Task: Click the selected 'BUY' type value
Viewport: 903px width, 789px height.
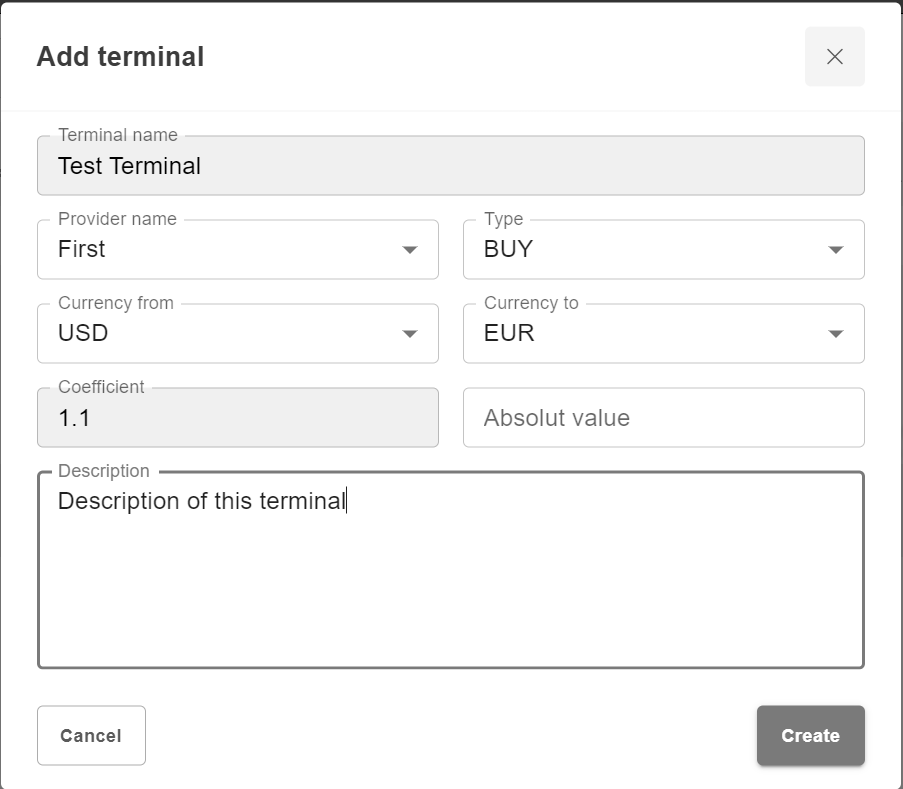Action: tap(508, 250)
